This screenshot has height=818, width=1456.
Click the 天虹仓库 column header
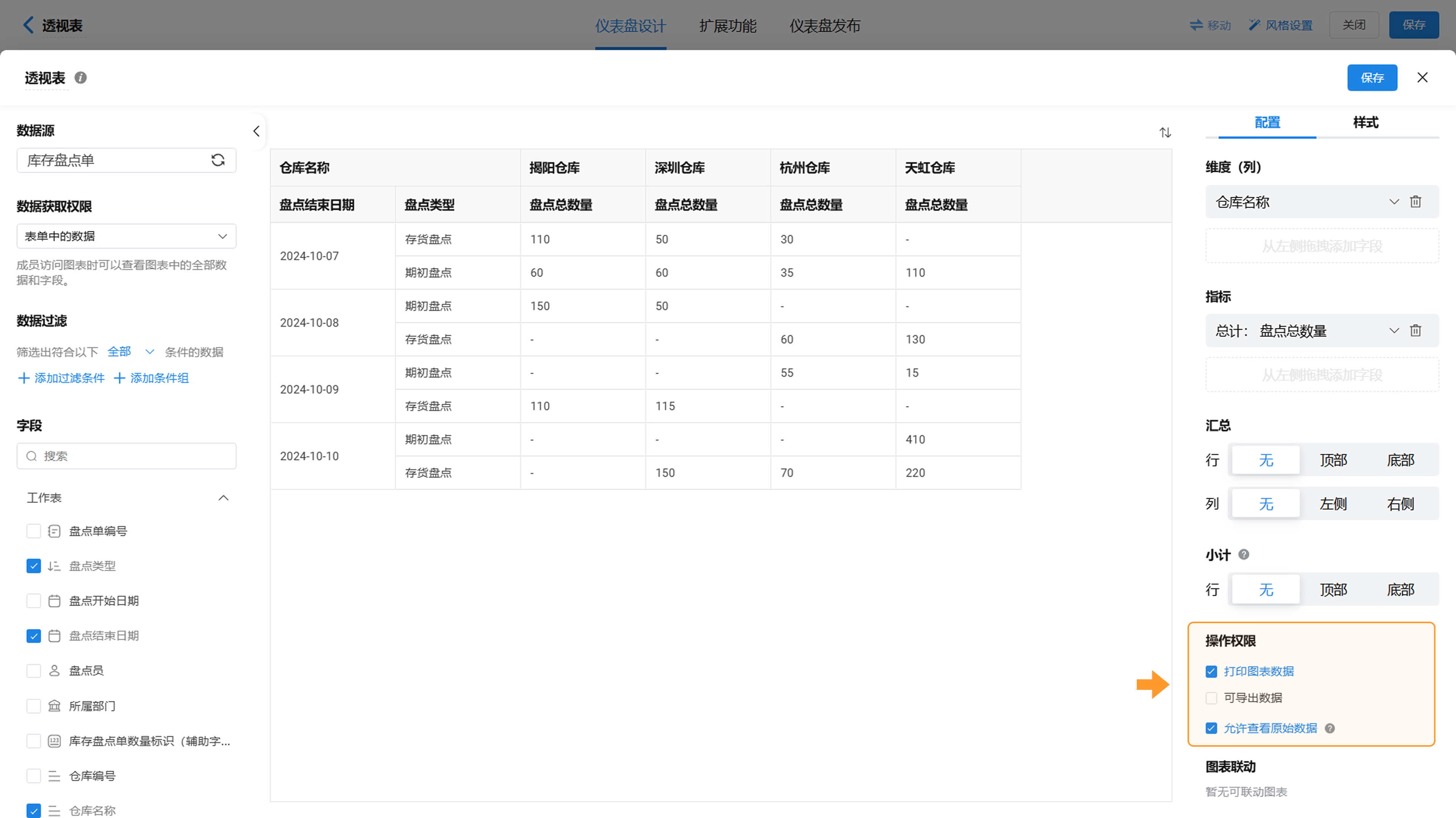point(958,168)
